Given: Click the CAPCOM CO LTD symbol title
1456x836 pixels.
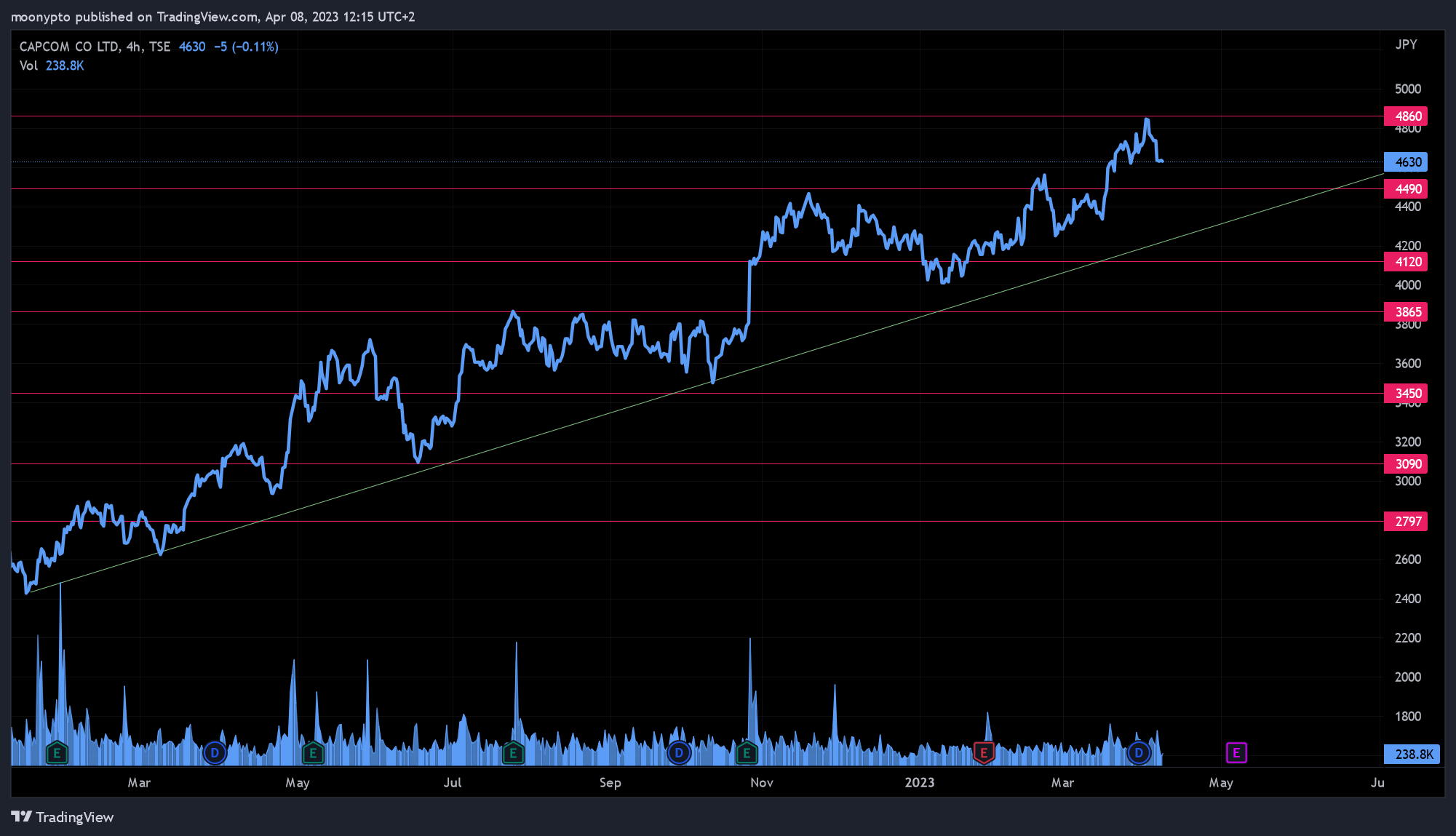Looking at the screenshot, I should pos(69,47).
